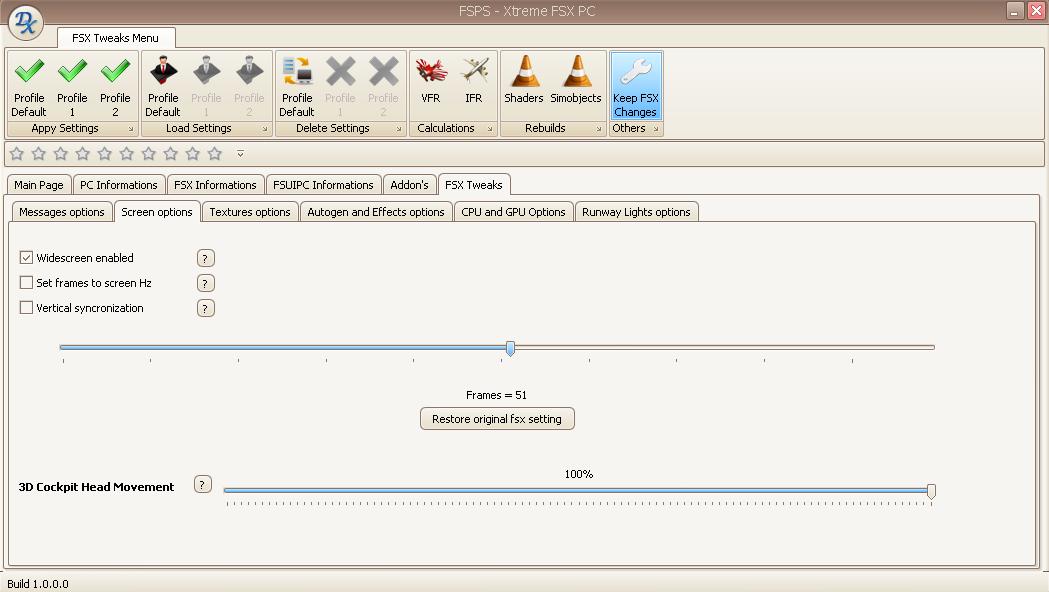
Task: Expand the Others group launcher
Action: point(656,129)
